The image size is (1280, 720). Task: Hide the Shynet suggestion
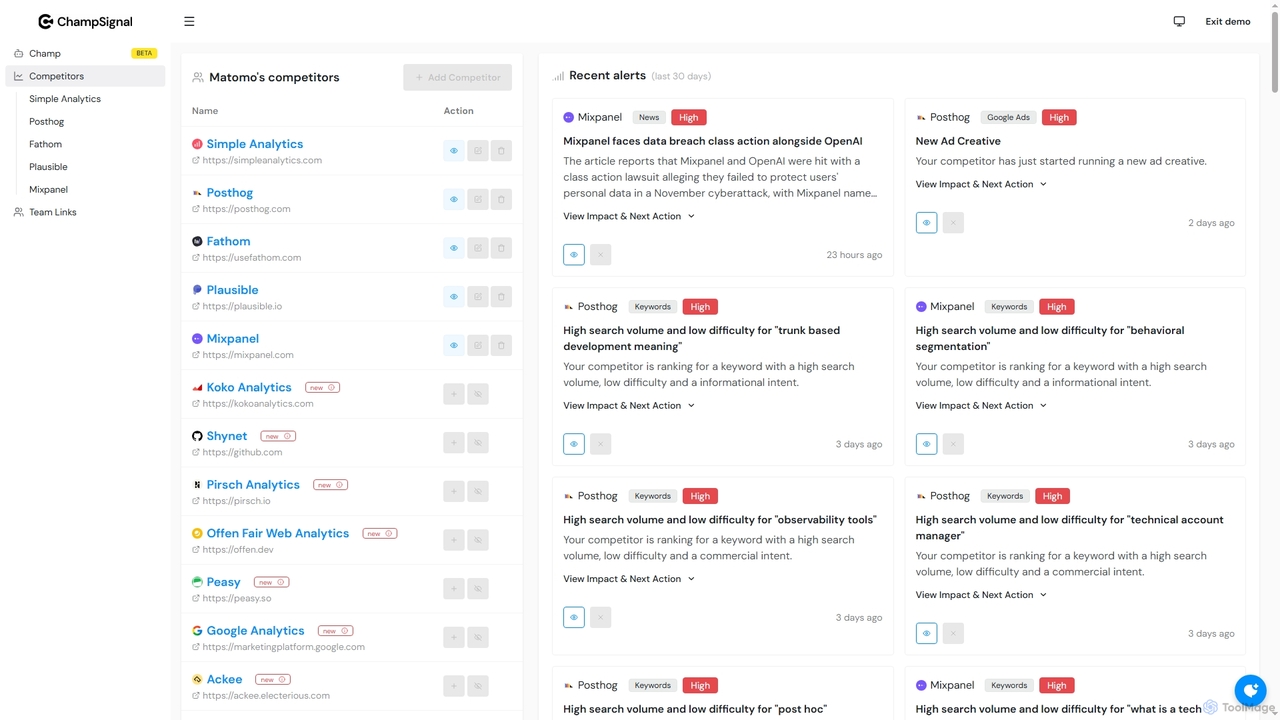click(x=478, y=443)
